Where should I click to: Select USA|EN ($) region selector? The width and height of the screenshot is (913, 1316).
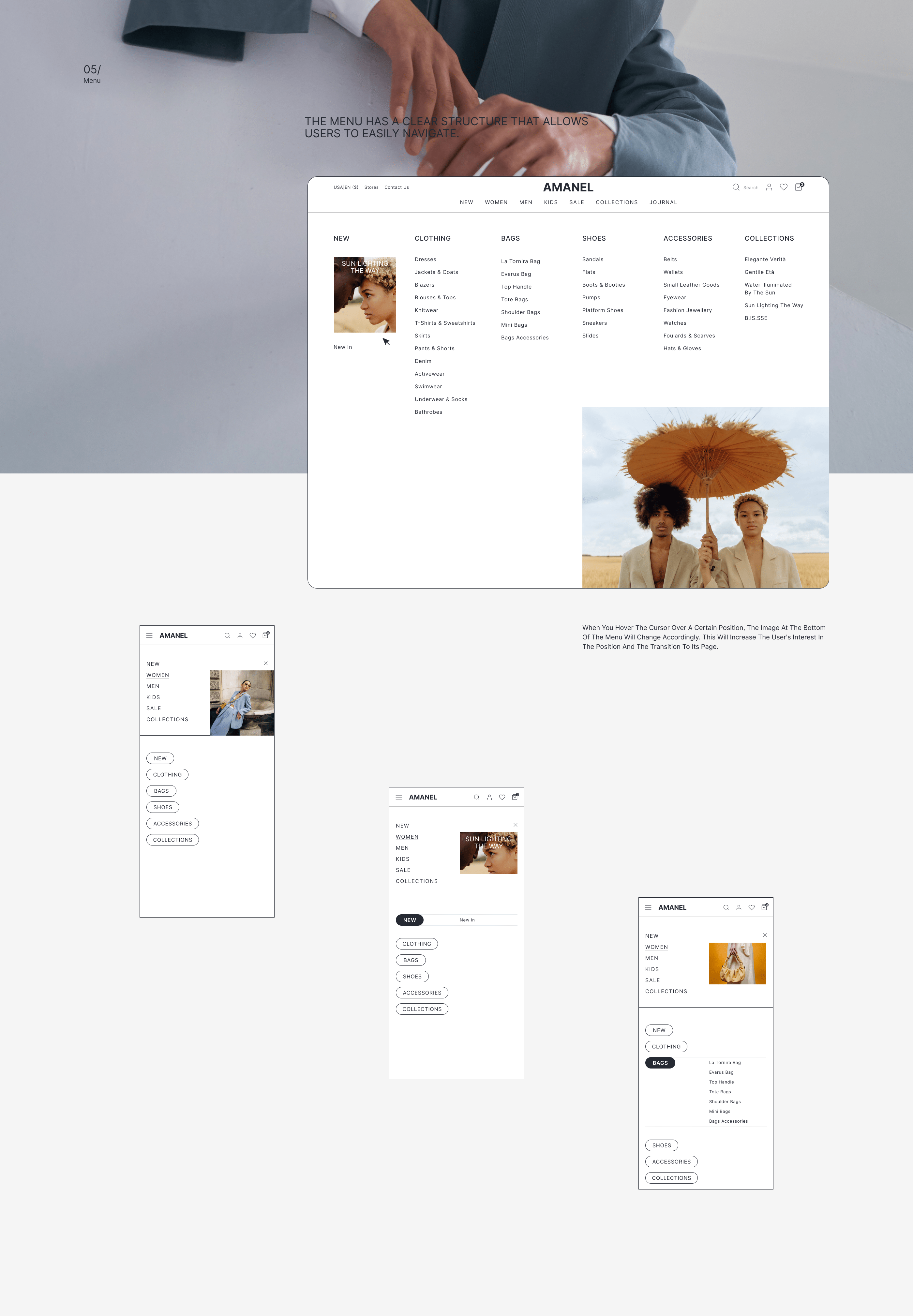point(346,187)
